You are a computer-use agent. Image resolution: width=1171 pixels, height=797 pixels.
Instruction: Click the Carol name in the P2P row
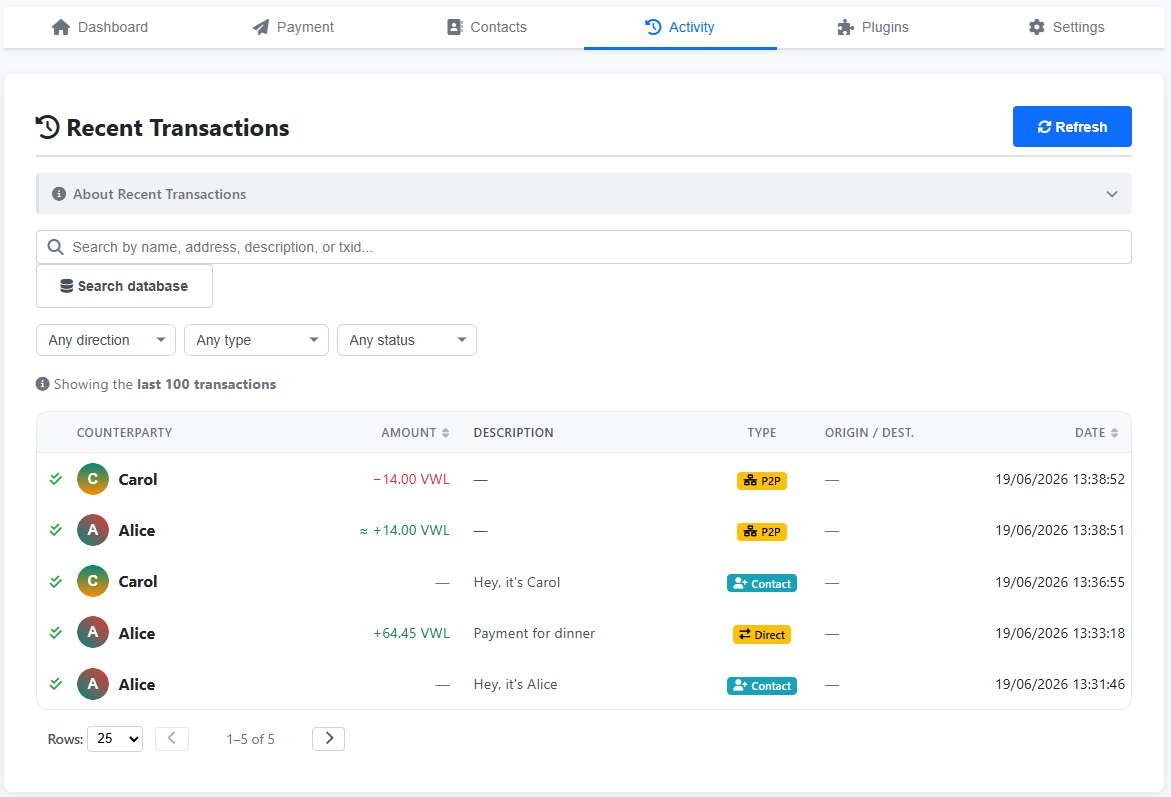138,480
